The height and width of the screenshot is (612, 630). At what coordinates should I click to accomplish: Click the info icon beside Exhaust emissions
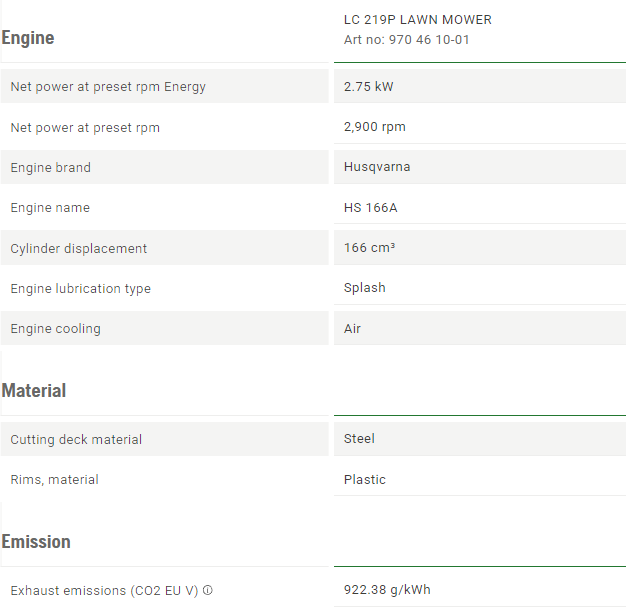tap(208, 590)
